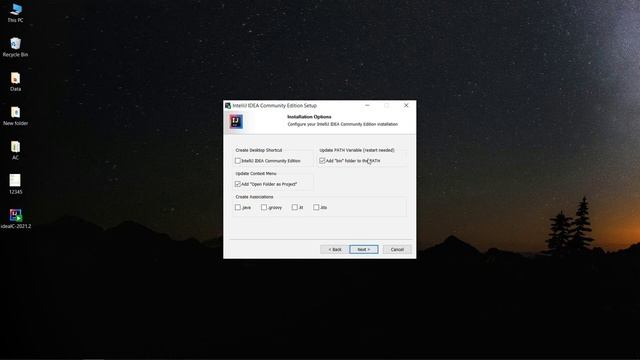The image size is (640, 360).
Task: Proceed with the Next button
Action: [x=364, y=249]
